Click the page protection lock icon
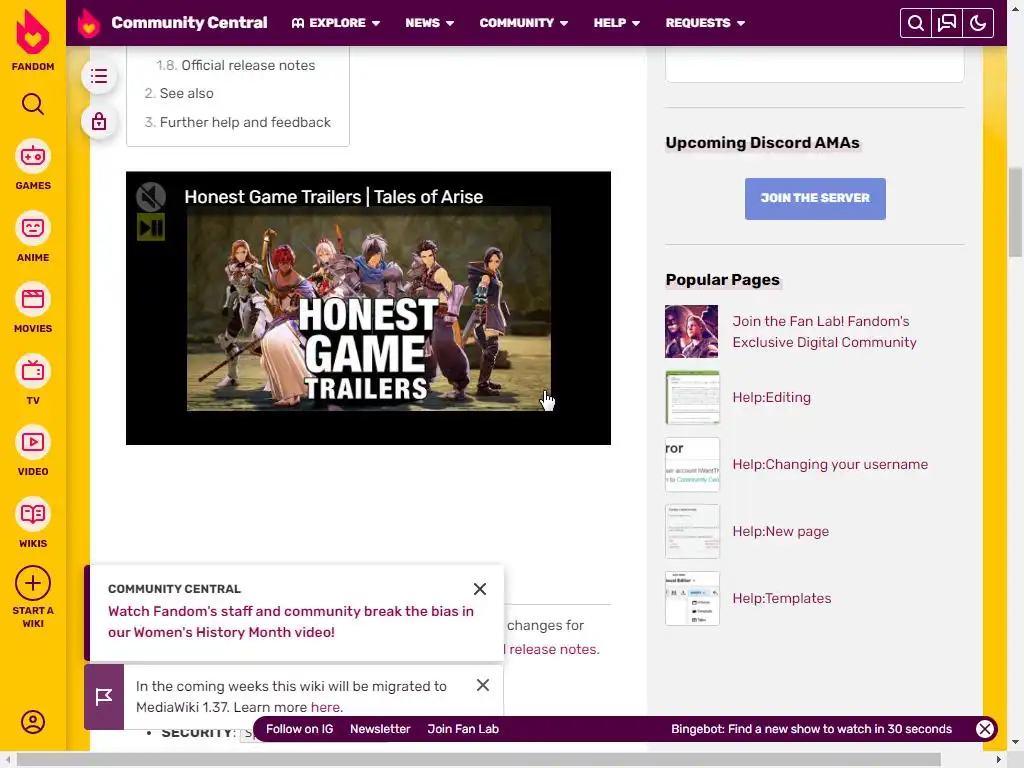 coord(99,121)
